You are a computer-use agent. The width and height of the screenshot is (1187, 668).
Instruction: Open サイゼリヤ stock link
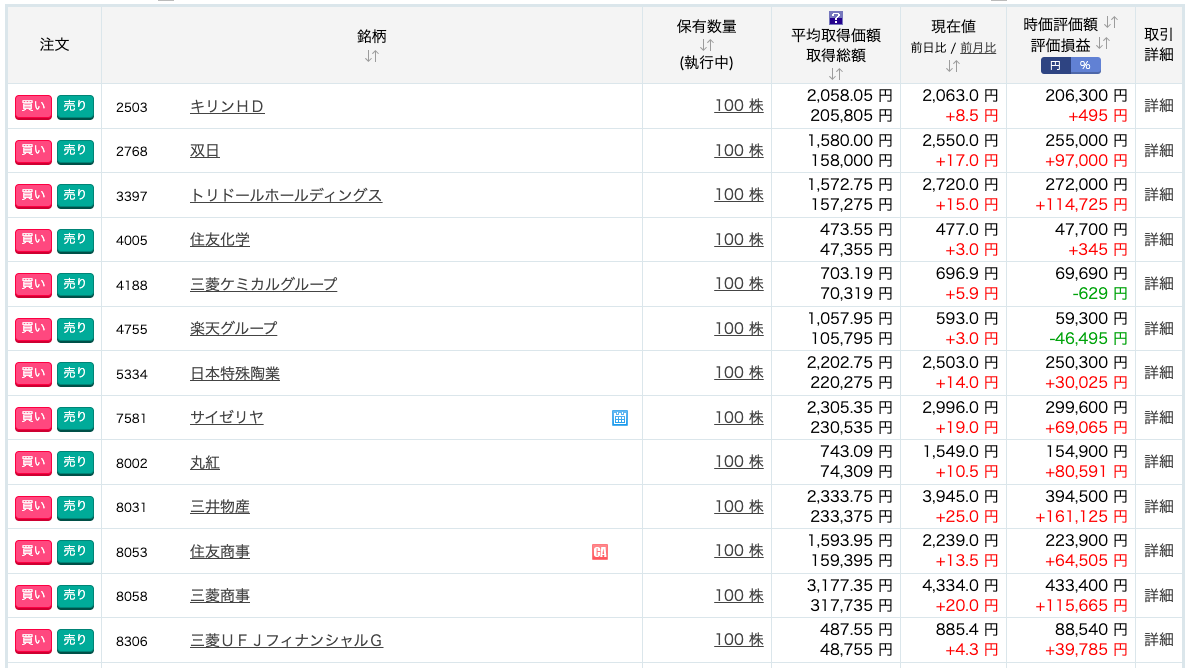(226, 417)
